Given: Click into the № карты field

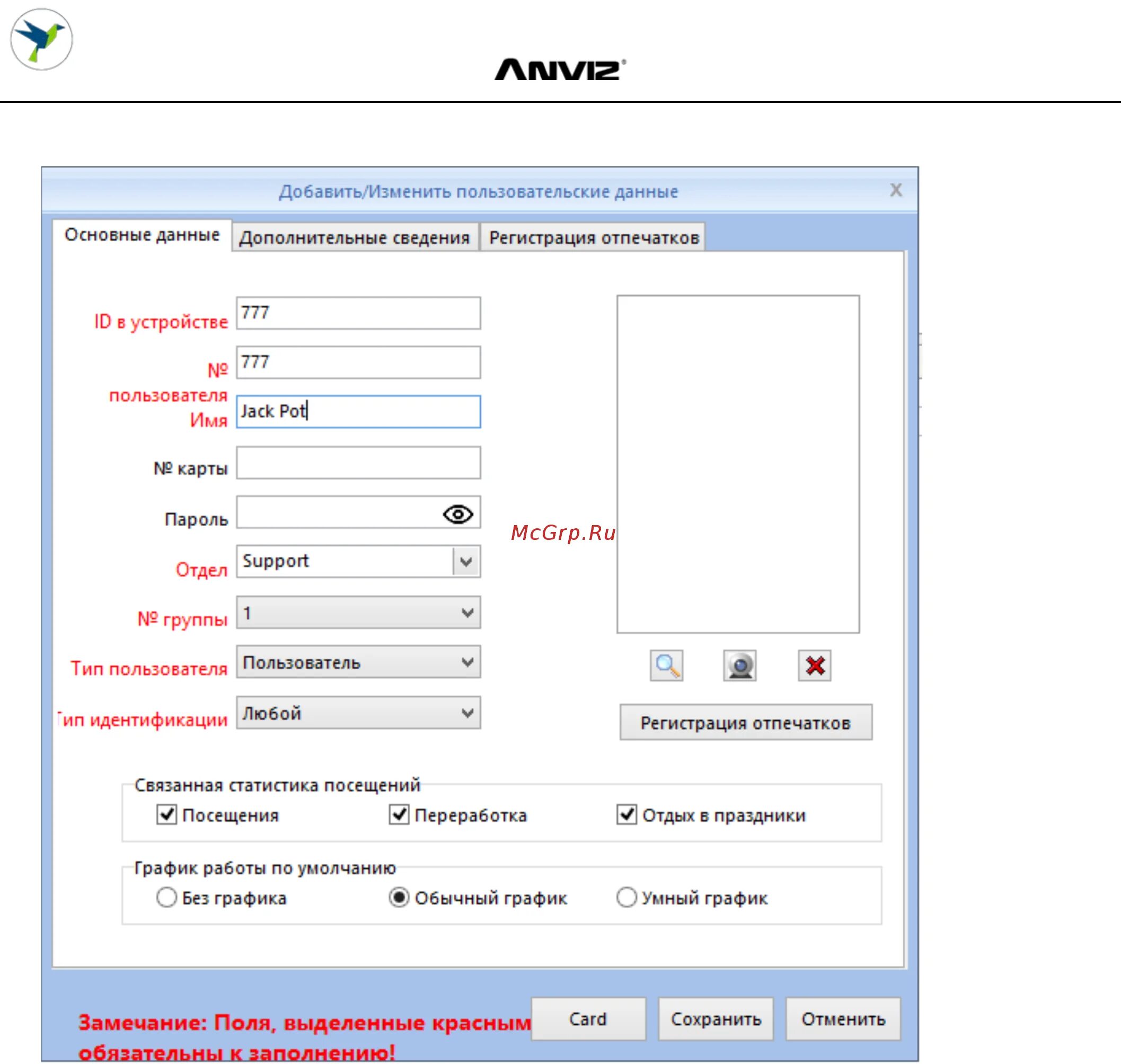Looking at the screenshot, I should point(358,463).
